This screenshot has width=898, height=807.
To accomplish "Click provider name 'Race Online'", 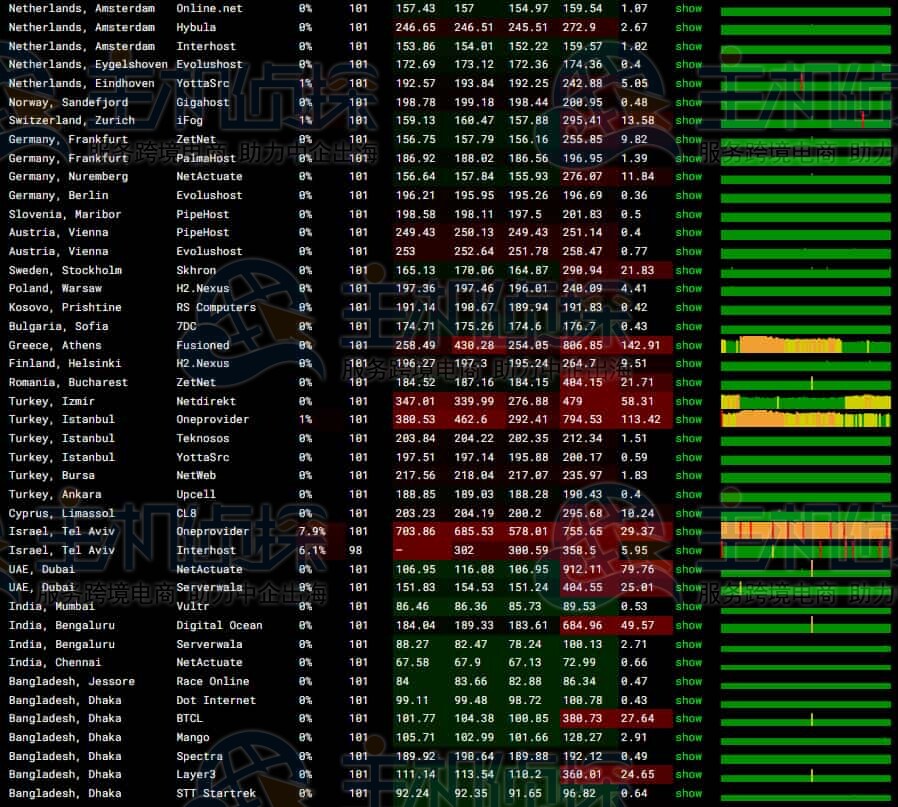I will tap(212, 682).
